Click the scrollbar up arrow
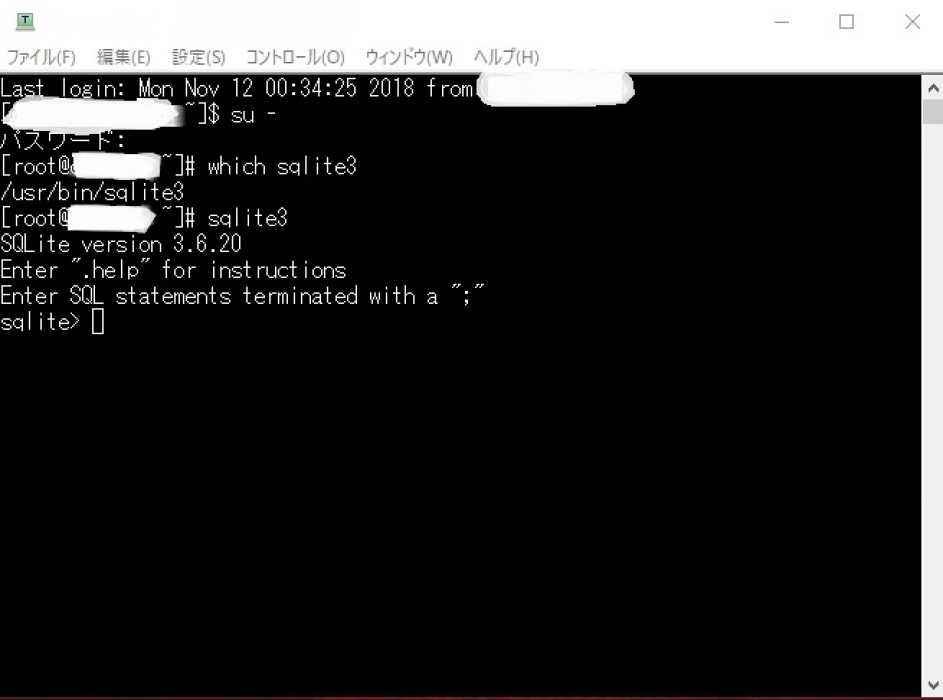 click(933, 88)
